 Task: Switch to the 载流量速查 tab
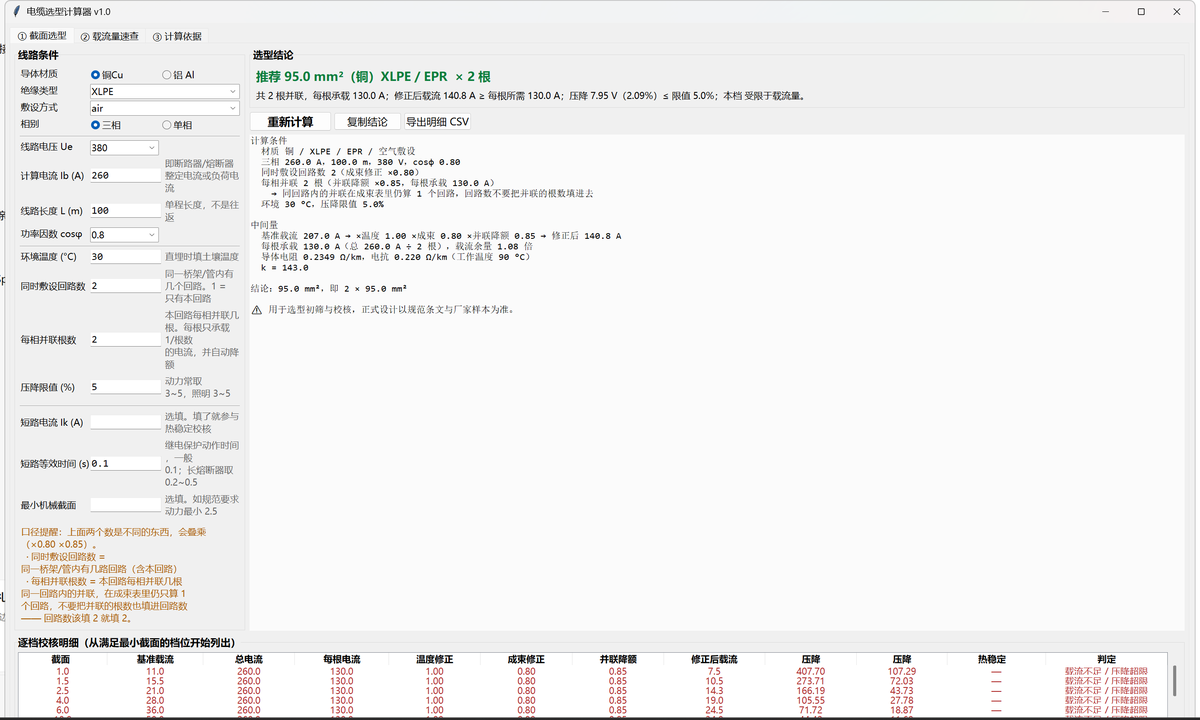[x=110, y=36]
